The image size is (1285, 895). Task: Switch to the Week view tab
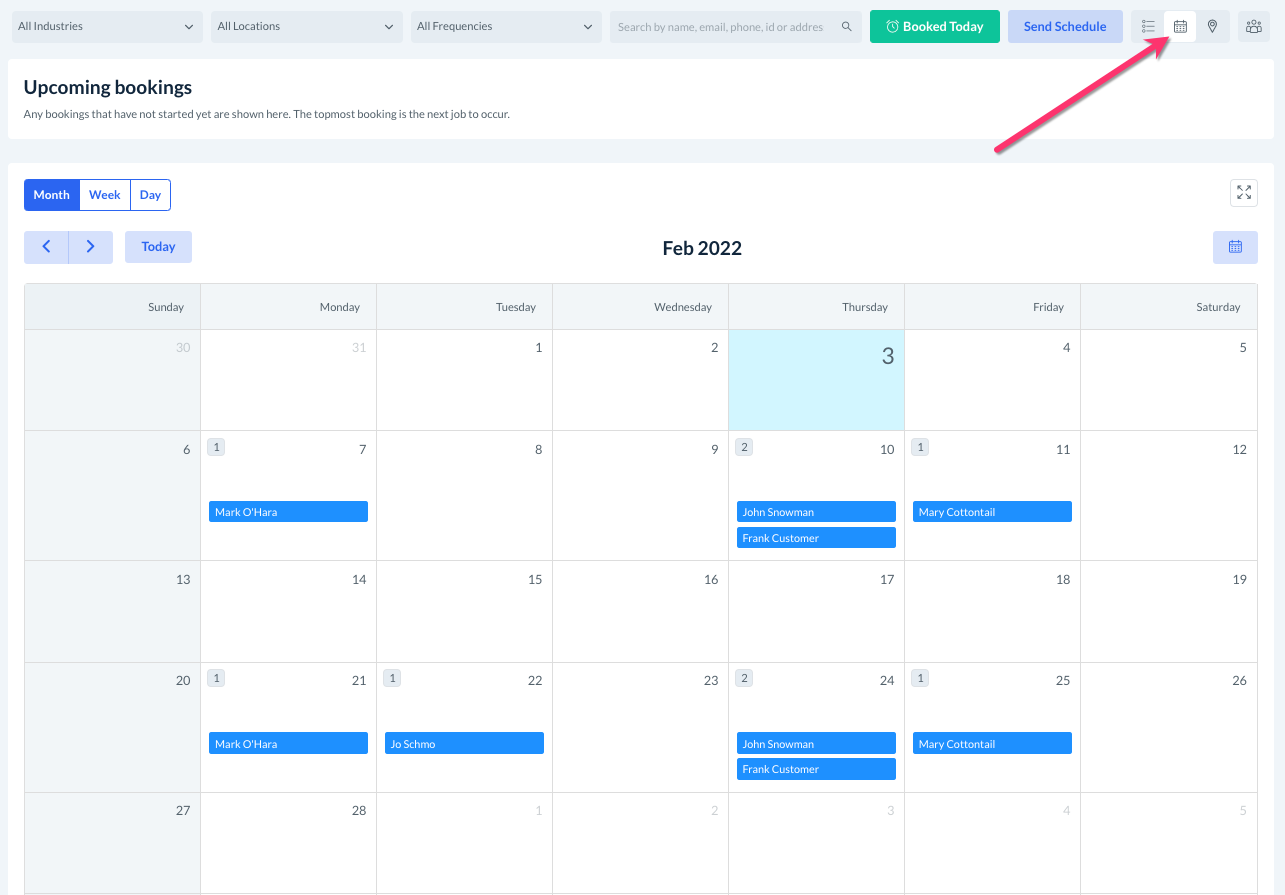coord(105,195)
